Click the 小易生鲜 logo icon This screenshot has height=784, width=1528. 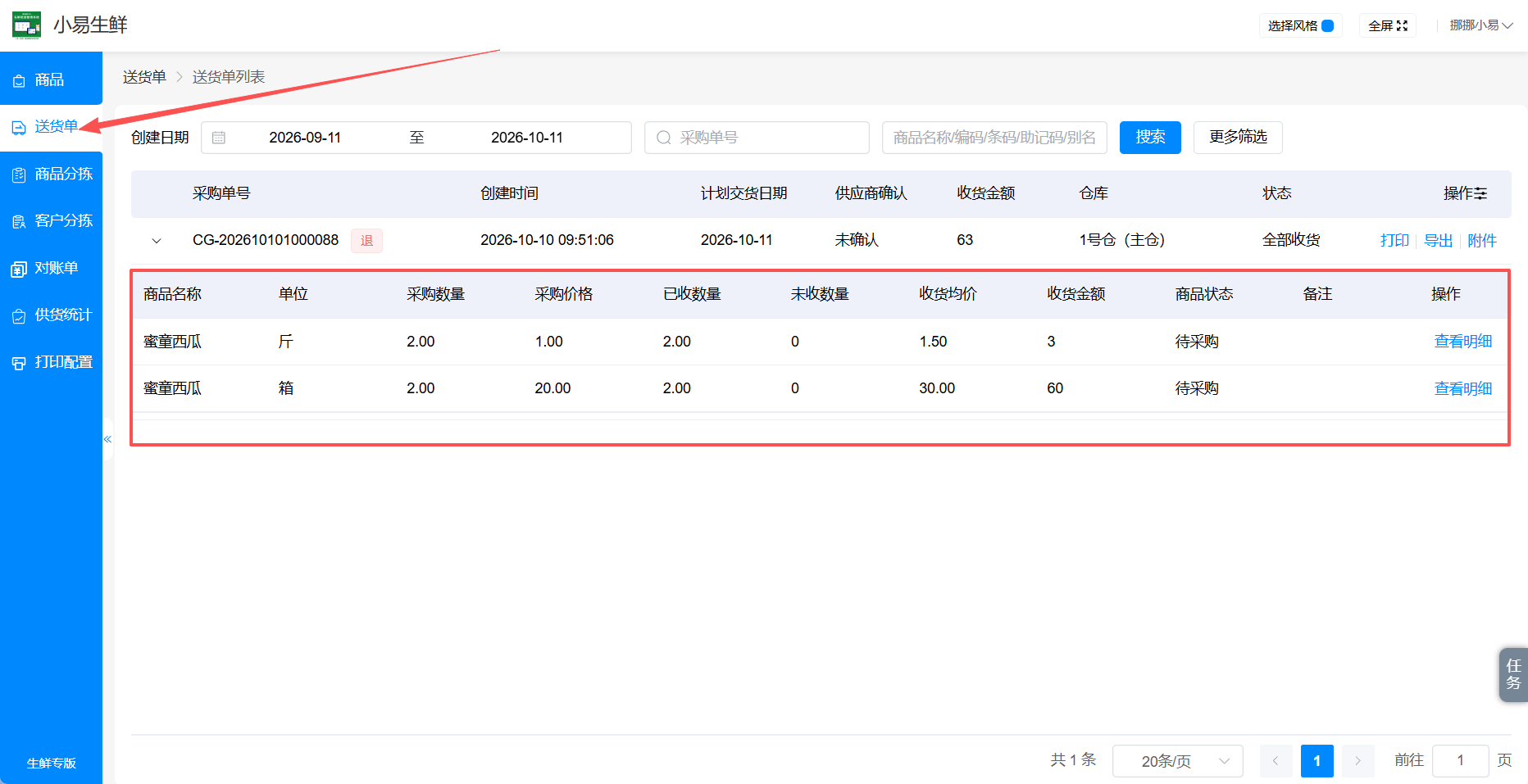(26, 25)
